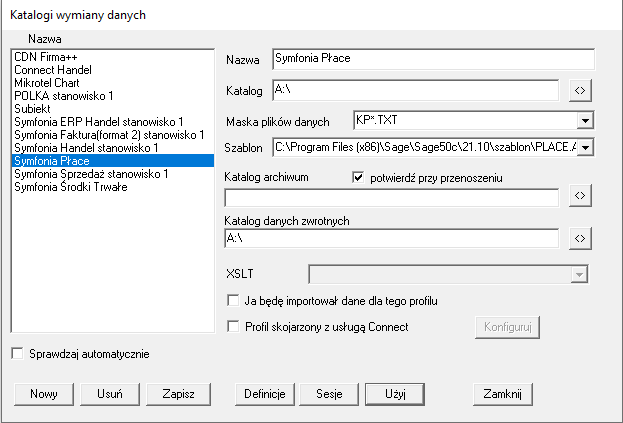
Task: Select 'Connect Handel' in the list
Action: [x=113, y=70]
